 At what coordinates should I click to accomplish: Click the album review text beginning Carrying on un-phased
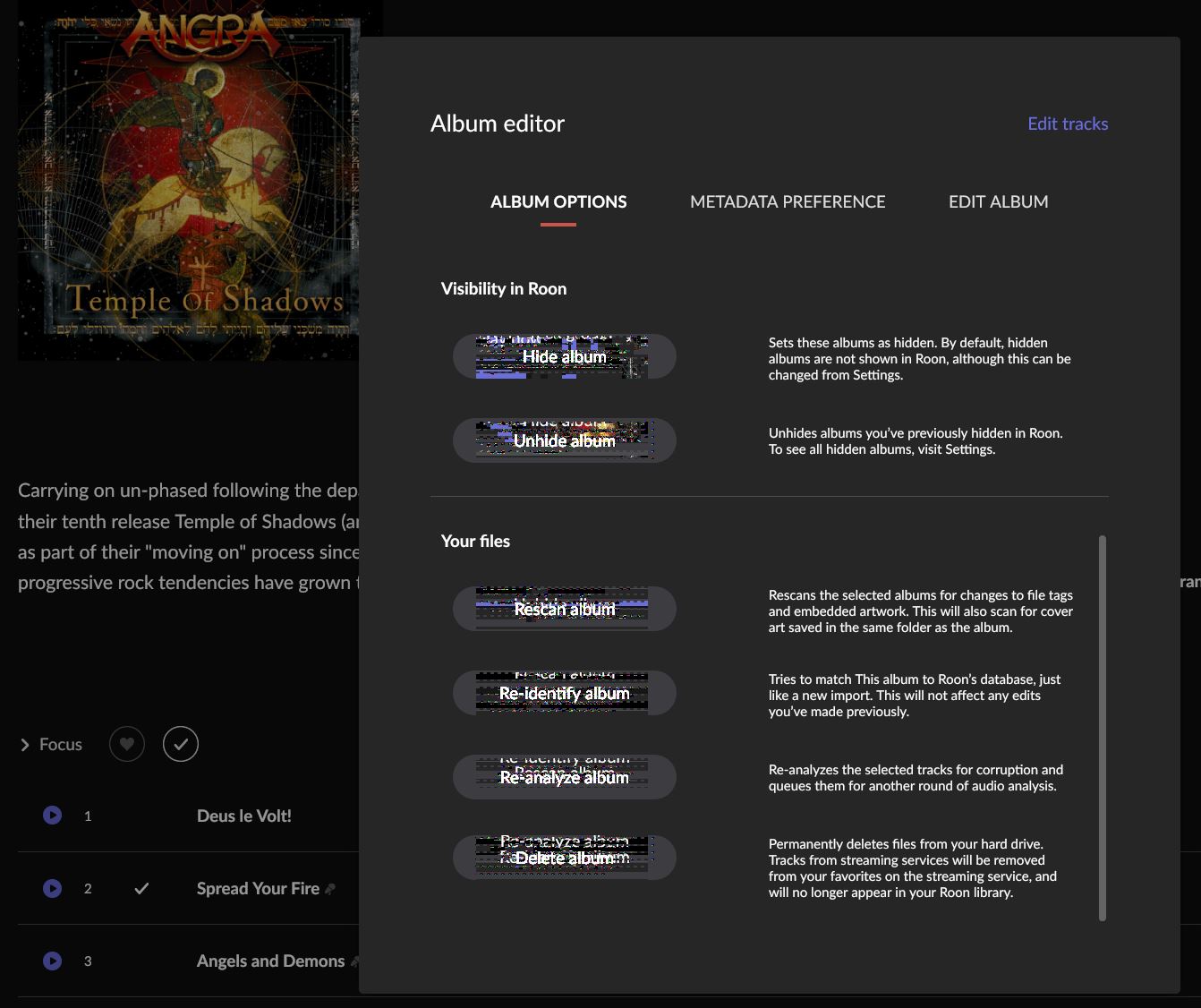[x=189, y=536]
